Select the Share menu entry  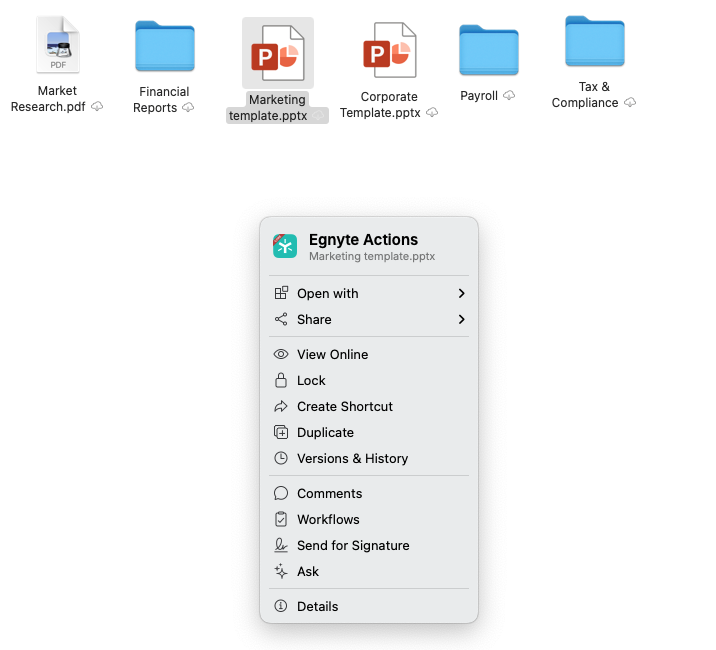[x=314, y=319]
